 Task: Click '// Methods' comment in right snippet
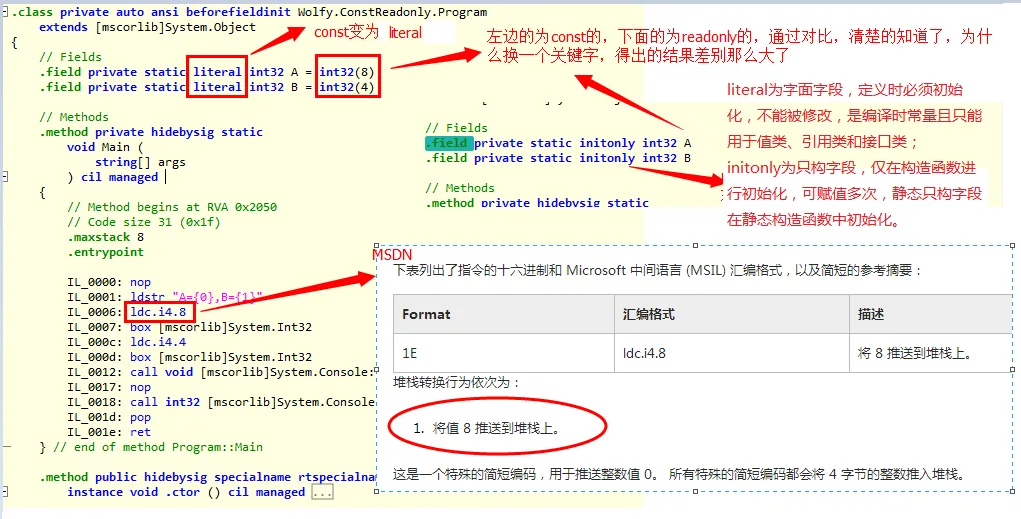click(x=460, y=188)
